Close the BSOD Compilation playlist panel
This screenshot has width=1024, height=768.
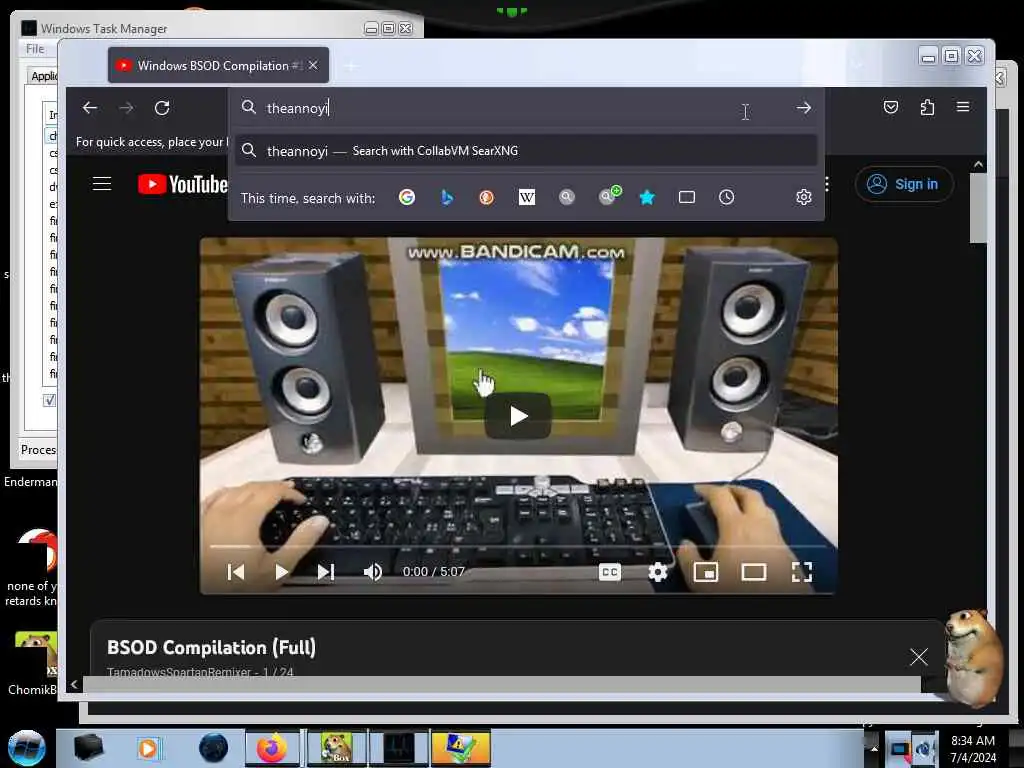(919, 657)
